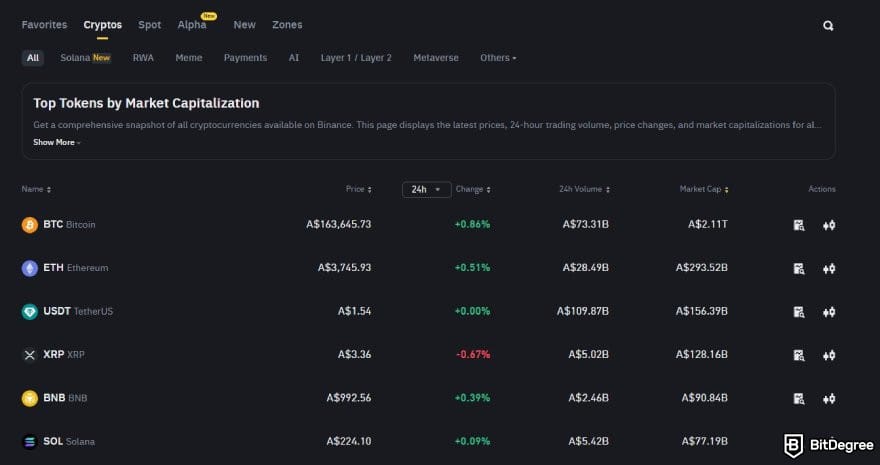
Task: Click the XRP change -0.67%
Action: [473, 354]
